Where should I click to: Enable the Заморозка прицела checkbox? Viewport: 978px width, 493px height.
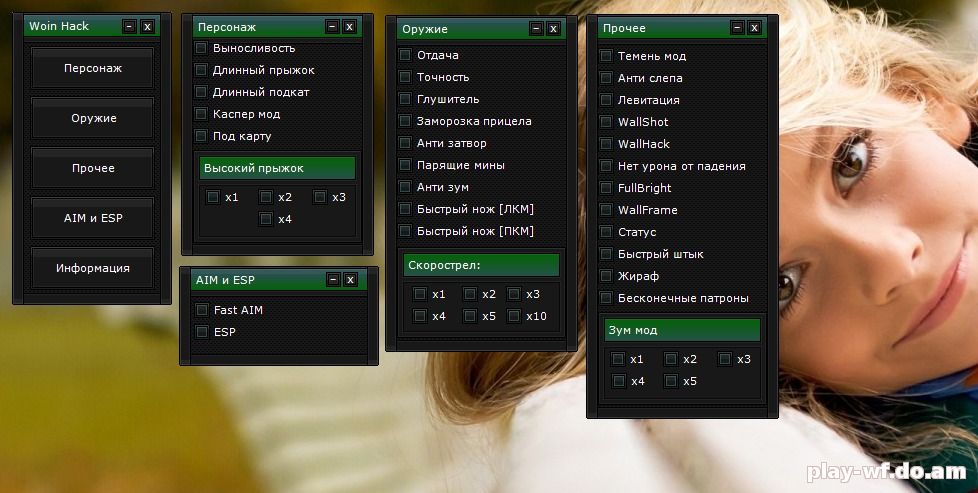pos(405,121)
